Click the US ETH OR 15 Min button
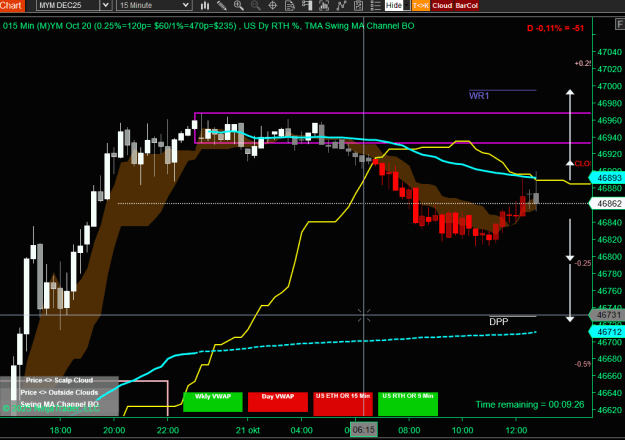This screenshot has height=440, width=625. click(343, 404)
